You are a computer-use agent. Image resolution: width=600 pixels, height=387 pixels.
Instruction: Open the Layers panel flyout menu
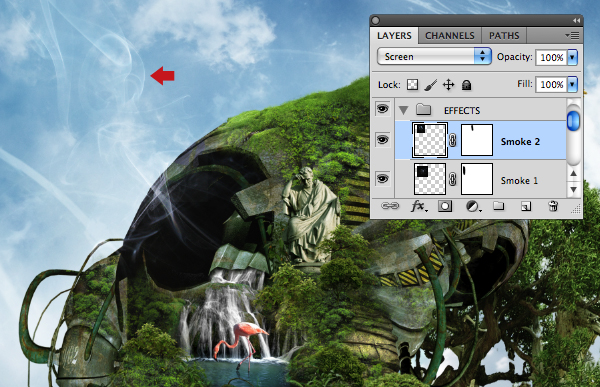coord(572,36)
